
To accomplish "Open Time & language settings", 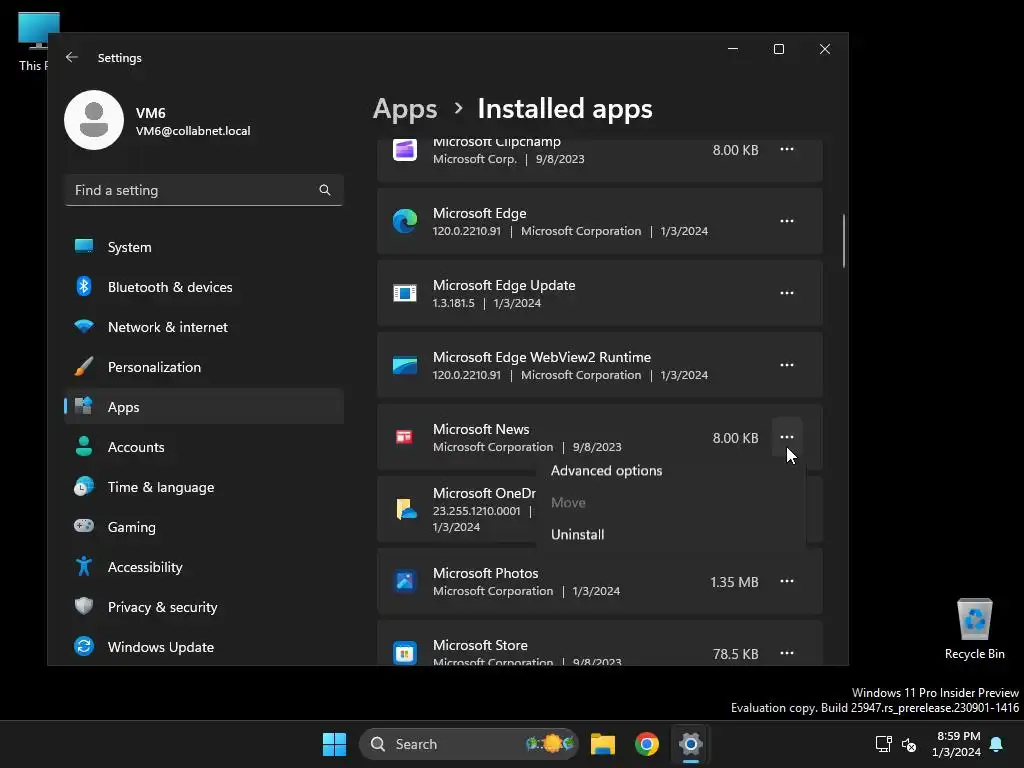I will (204, 487).
